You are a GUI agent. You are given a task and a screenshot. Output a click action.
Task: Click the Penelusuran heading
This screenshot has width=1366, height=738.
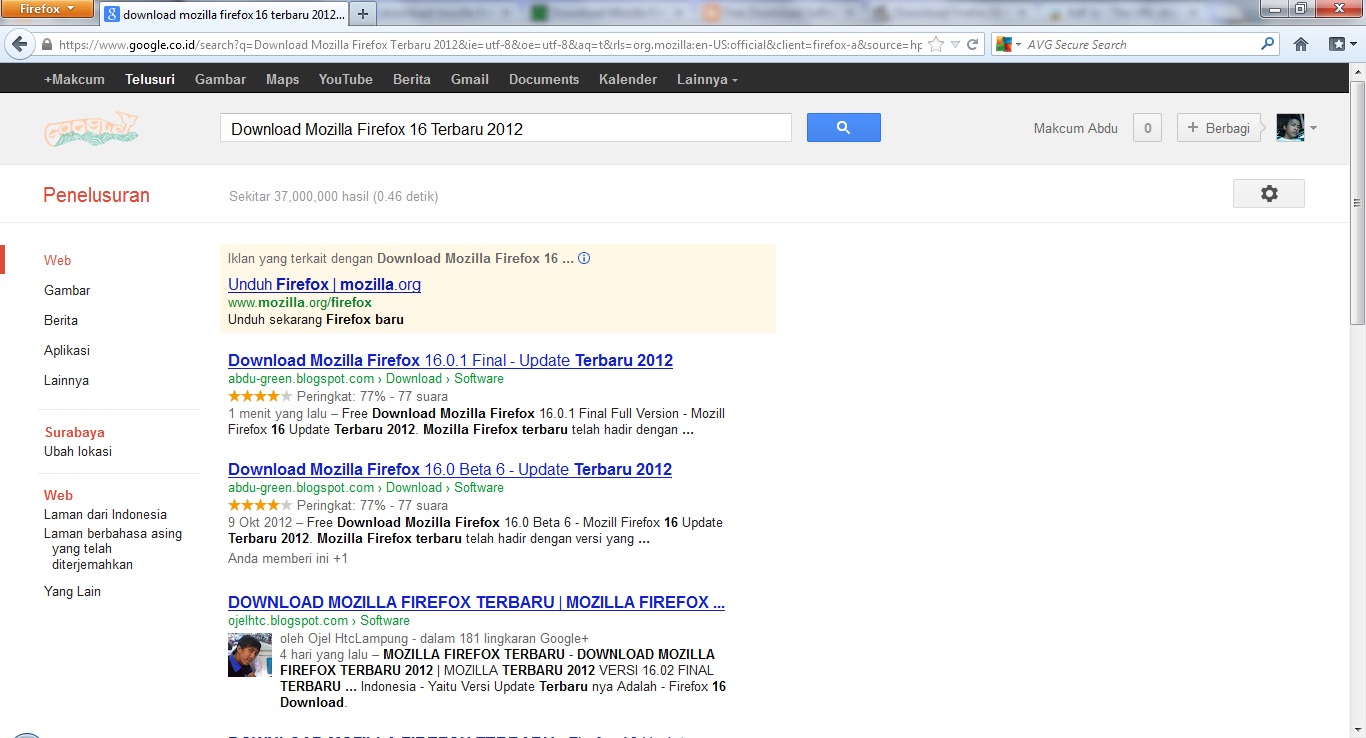coord(96,195)
